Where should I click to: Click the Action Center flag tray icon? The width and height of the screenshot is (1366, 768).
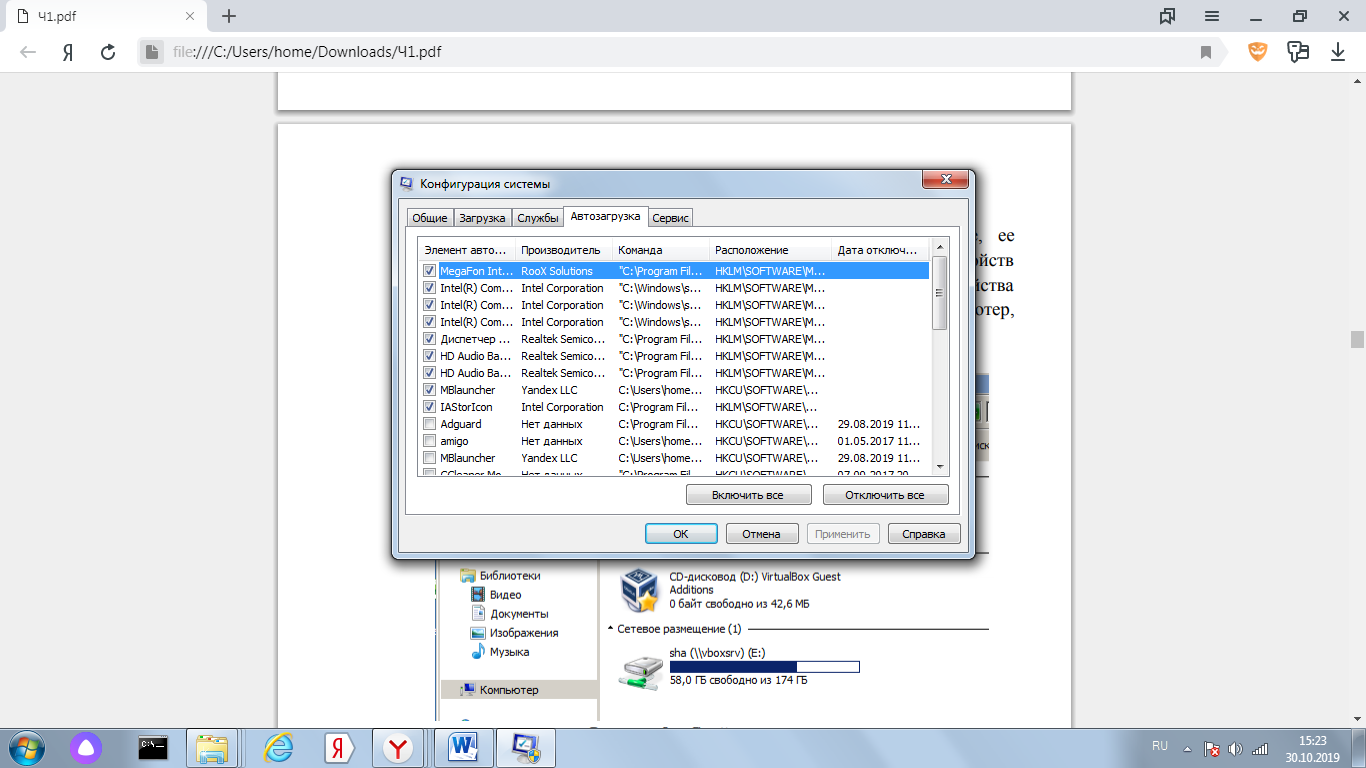coord(1211,748)
